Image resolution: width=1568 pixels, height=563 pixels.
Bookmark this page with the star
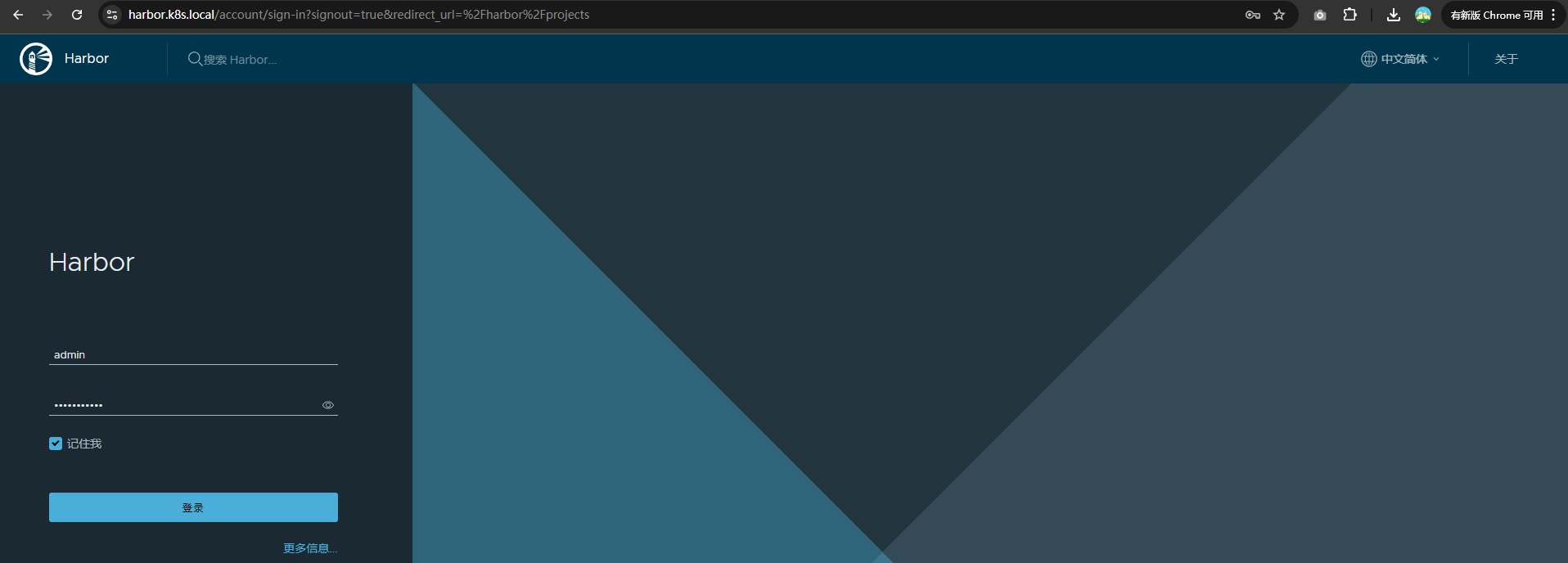pyautogui.click(x=1279, y=15)
